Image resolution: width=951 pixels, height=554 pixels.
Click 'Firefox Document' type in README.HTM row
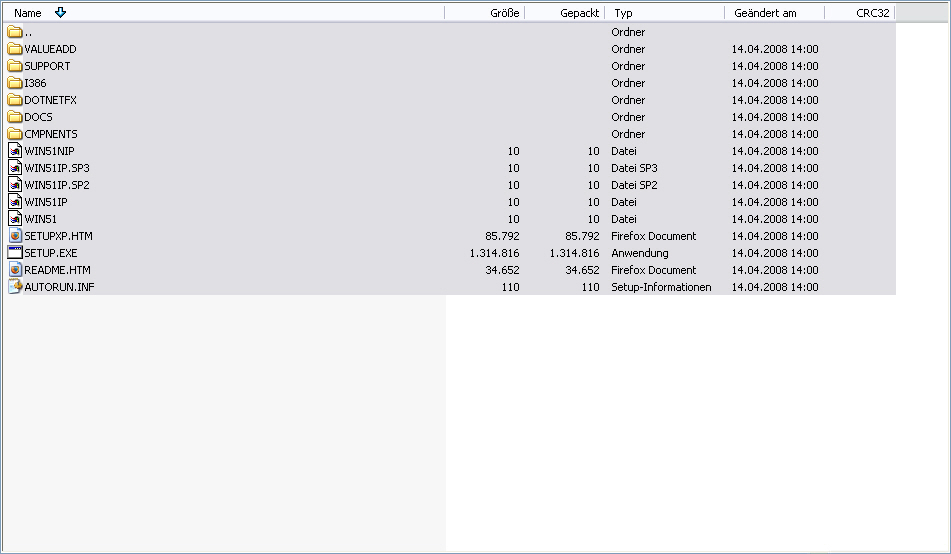pos(654,270)
